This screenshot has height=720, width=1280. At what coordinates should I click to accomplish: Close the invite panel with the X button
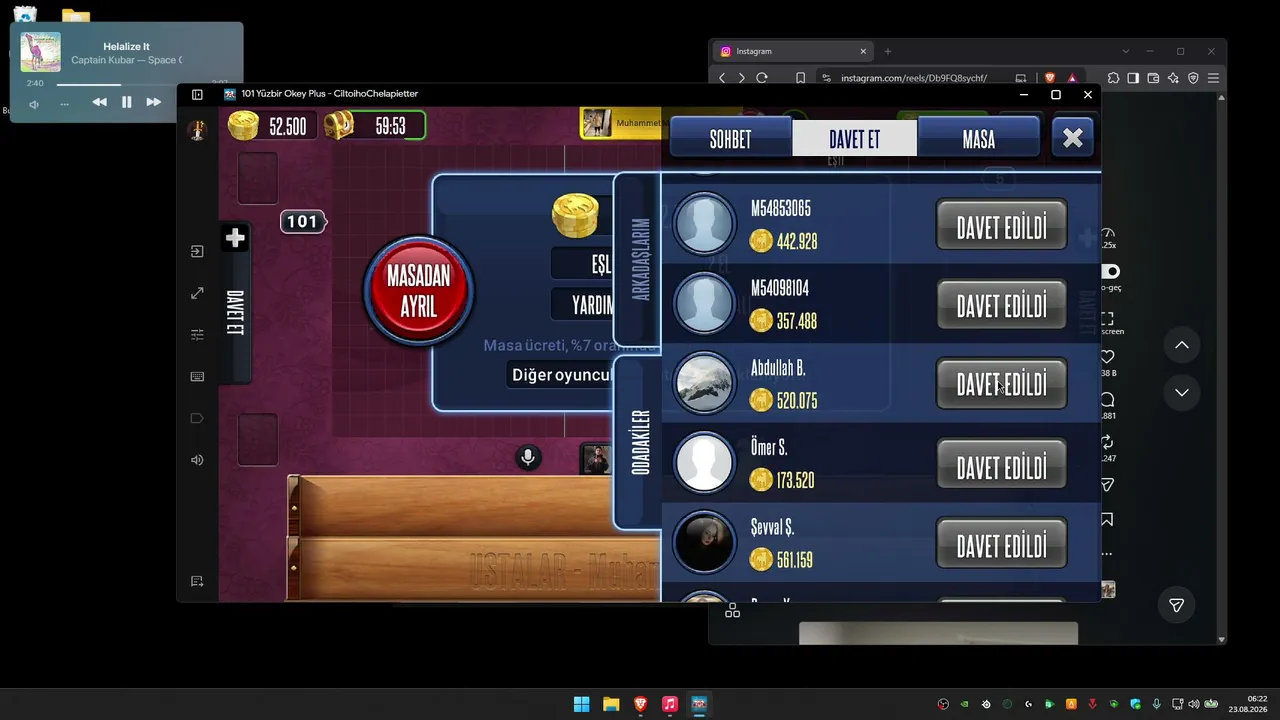(1072, 138)
